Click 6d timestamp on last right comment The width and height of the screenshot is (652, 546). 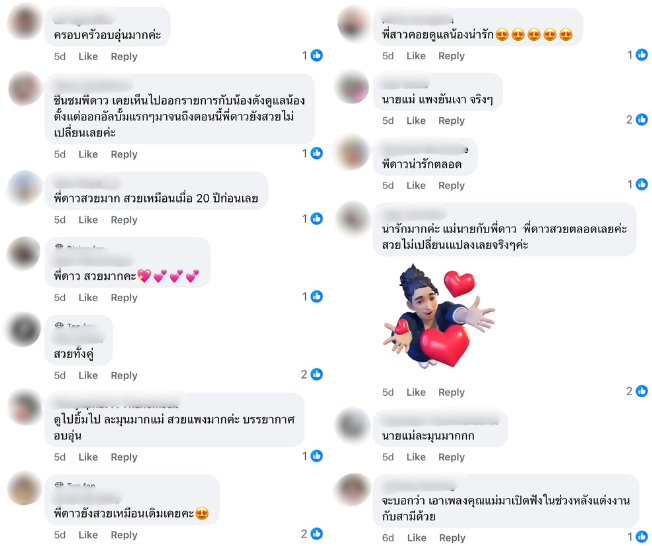[x=388, y=538]
